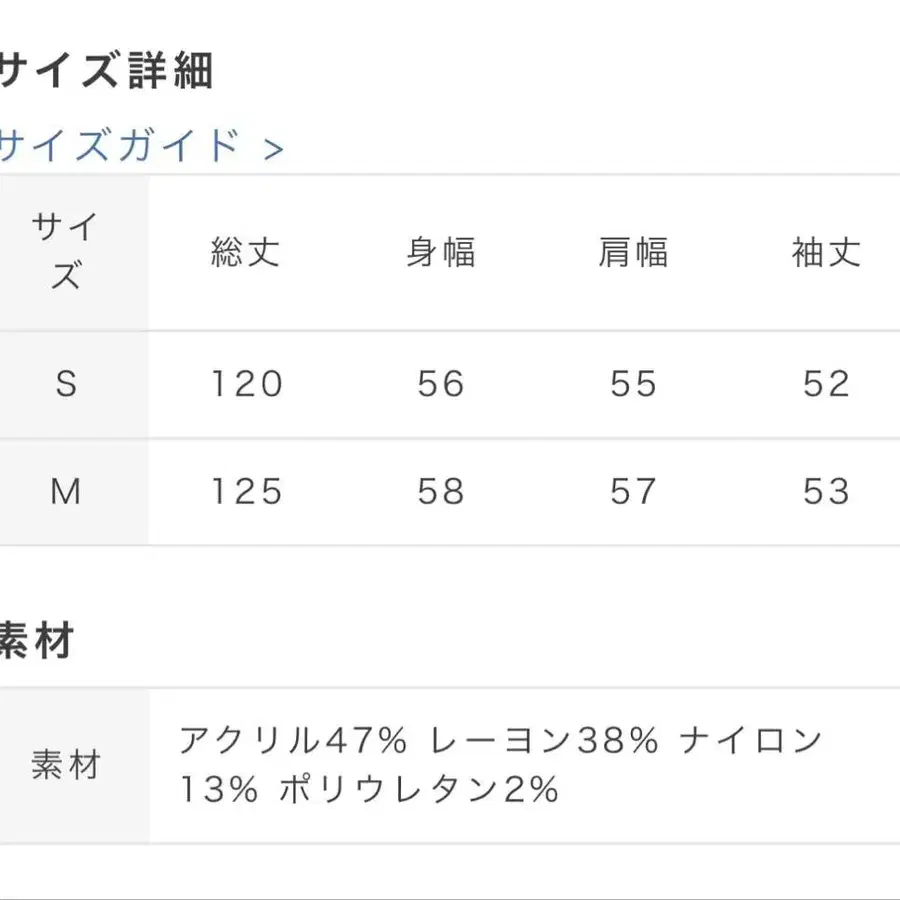900x900 pixels.
Task: Click the 肩幅 column header
Action: pos(633,252)
